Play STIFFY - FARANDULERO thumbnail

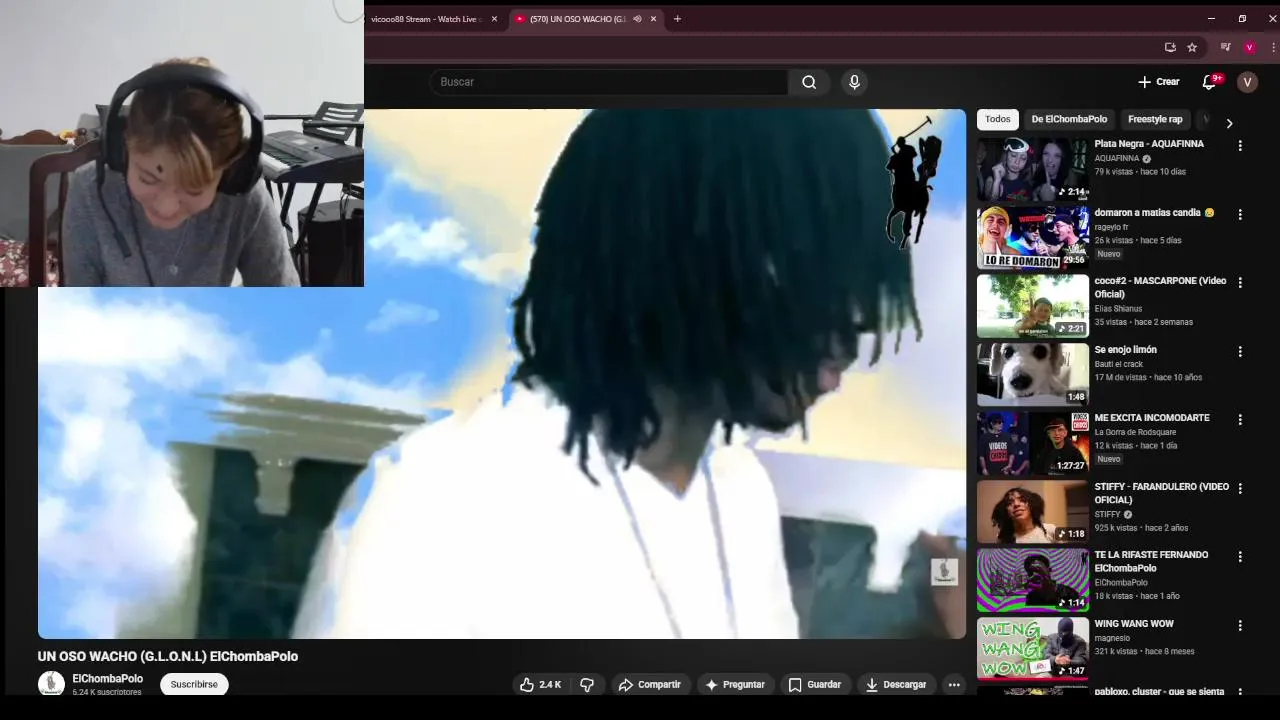(1033, 511)
